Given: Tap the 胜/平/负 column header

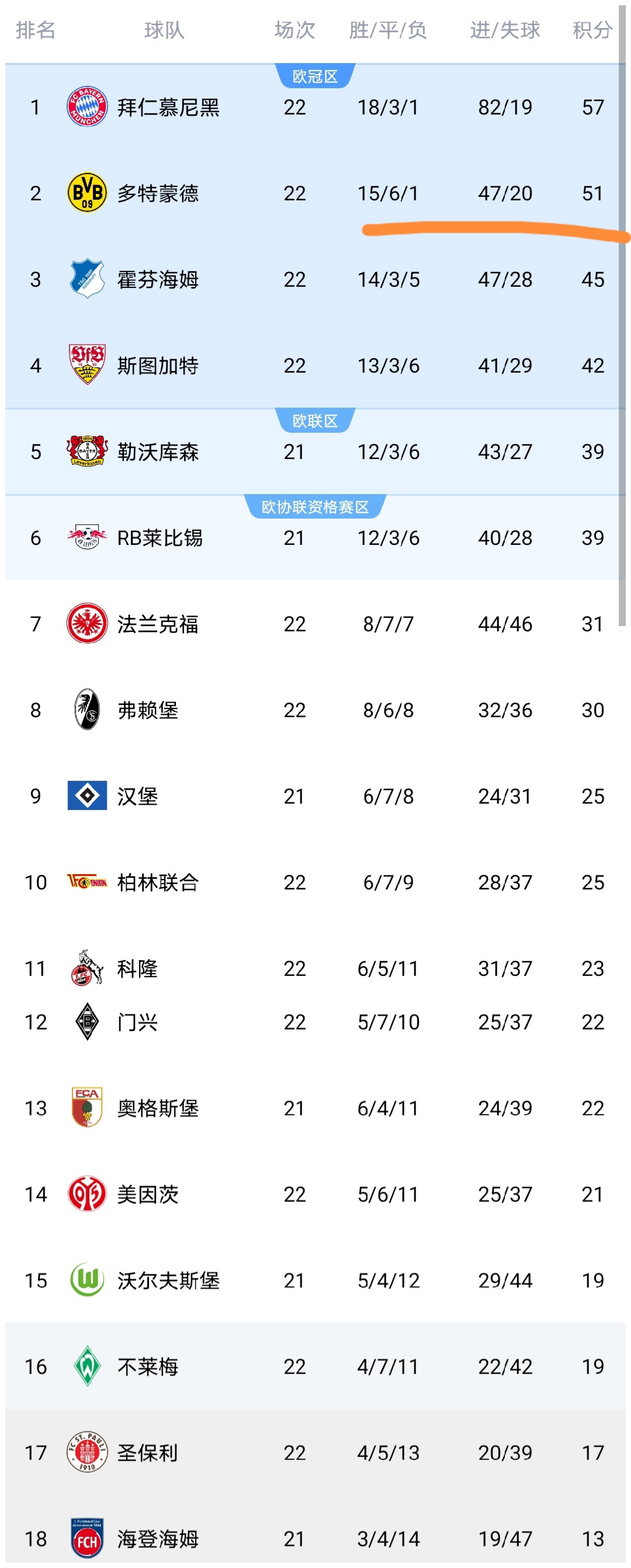Looking at the screenshot, I should (387, 30).
